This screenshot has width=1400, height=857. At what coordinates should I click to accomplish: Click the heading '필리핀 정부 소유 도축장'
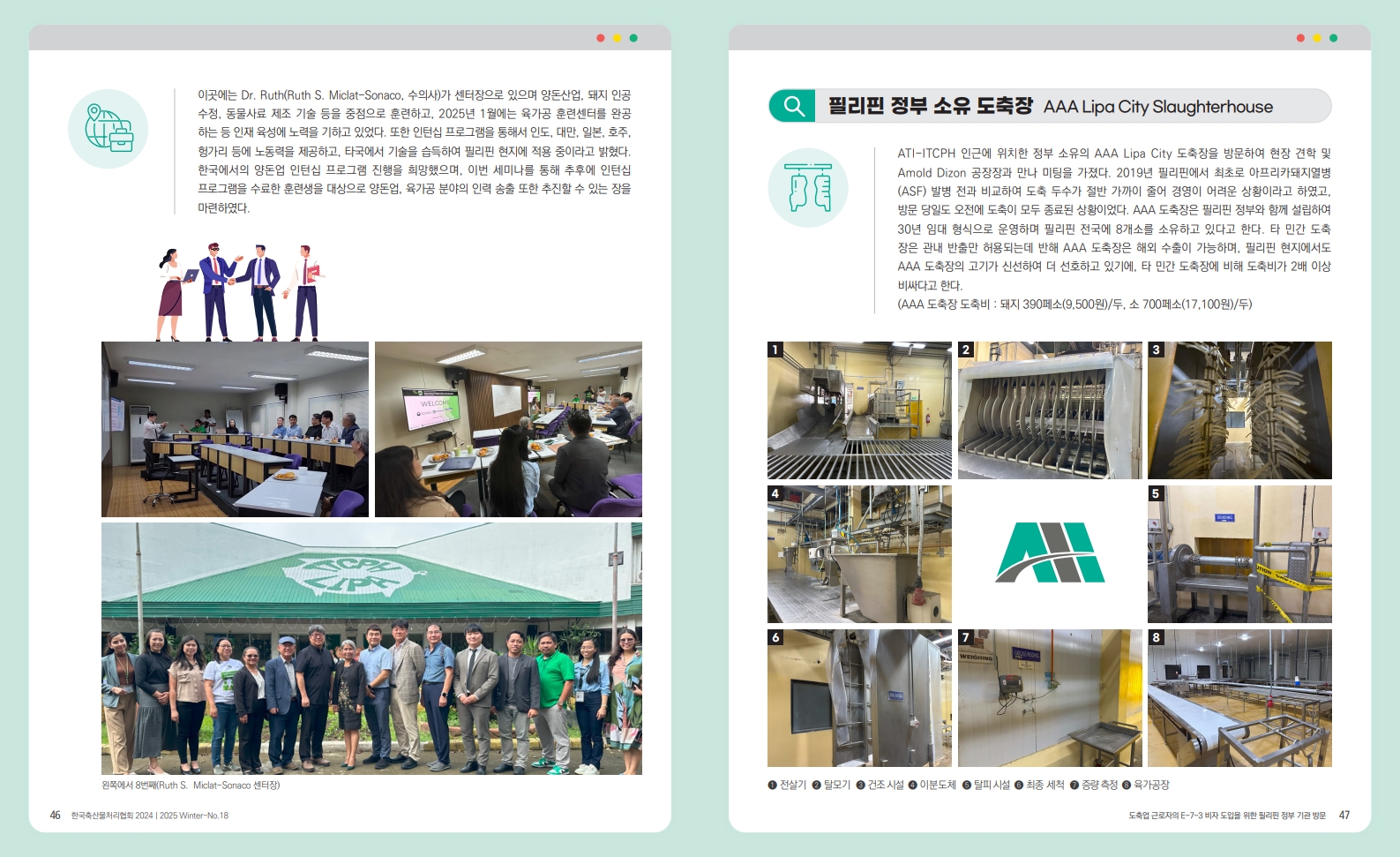(x=930, y=106)
